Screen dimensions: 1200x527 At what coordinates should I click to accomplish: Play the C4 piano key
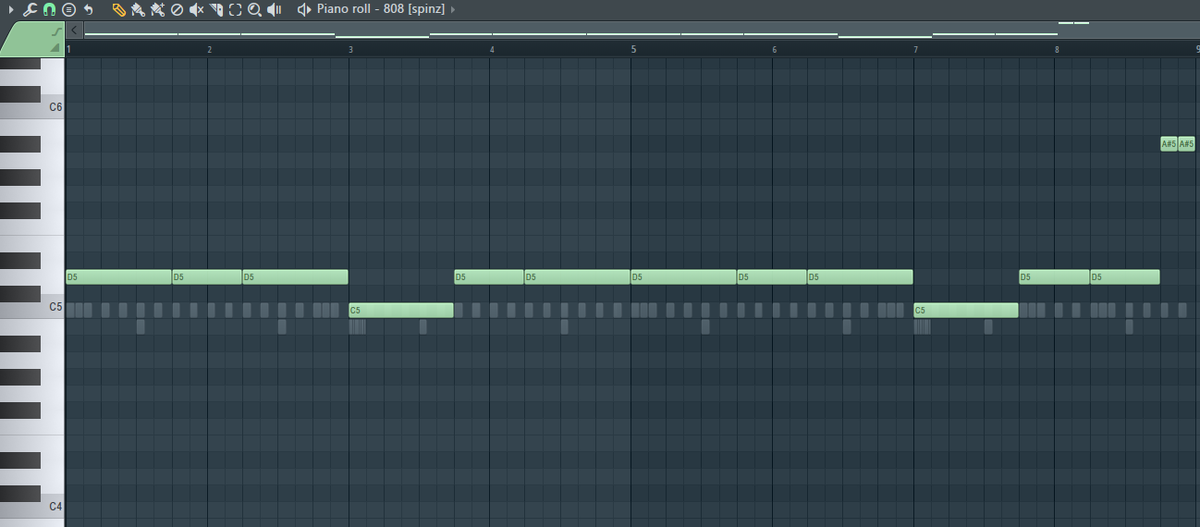coord(55,509)
